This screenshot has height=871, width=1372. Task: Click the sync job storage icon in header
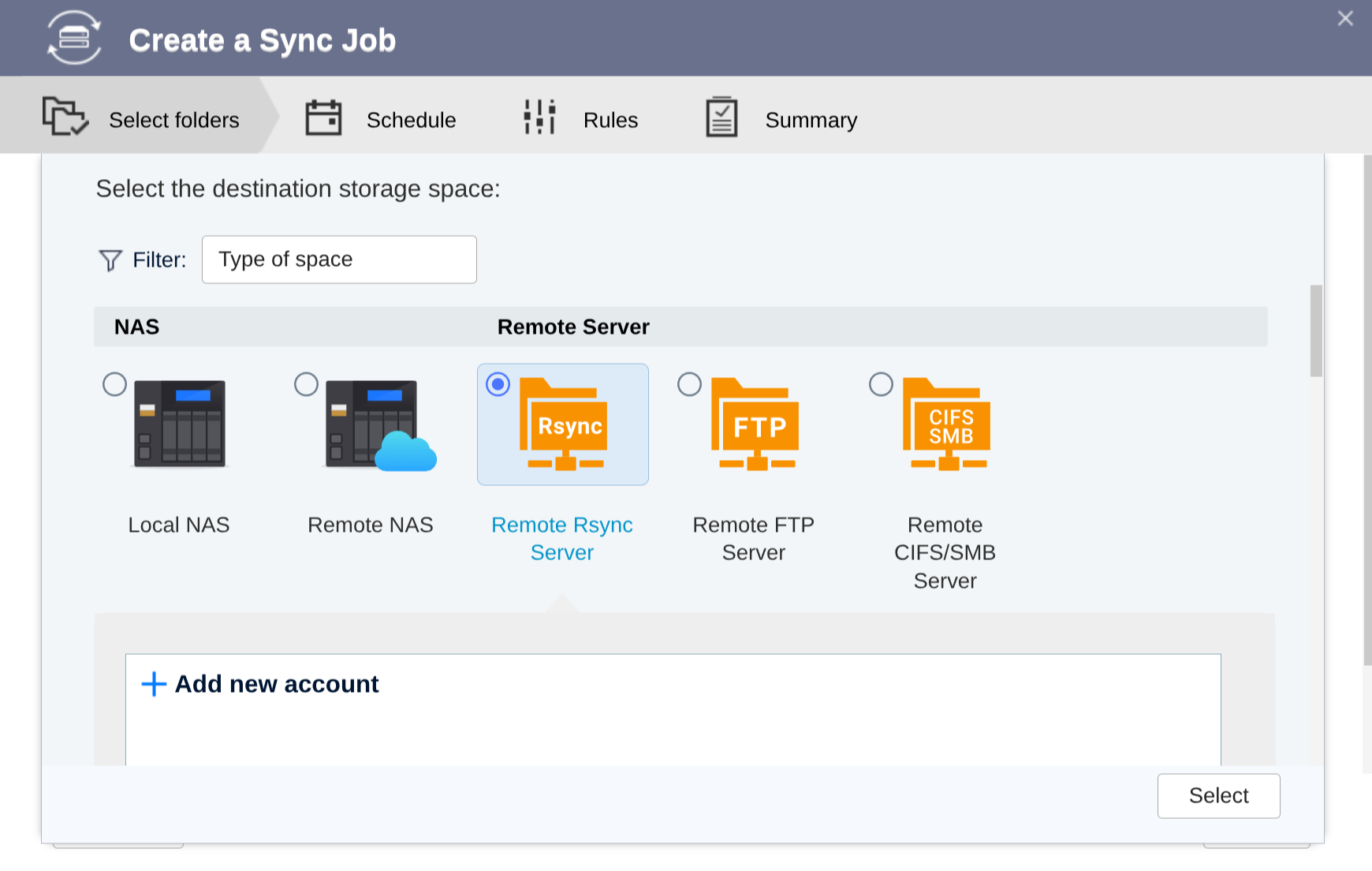(74, 38)
